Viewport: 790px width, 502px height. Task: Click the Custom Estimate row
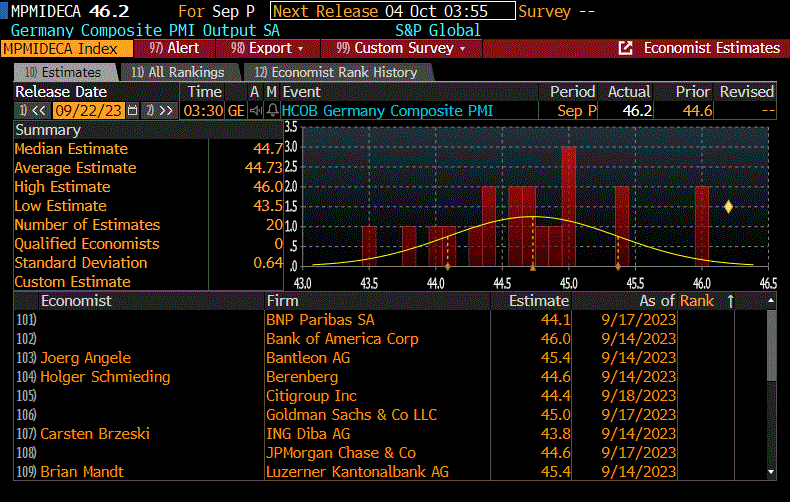click(x=148, y=282)
